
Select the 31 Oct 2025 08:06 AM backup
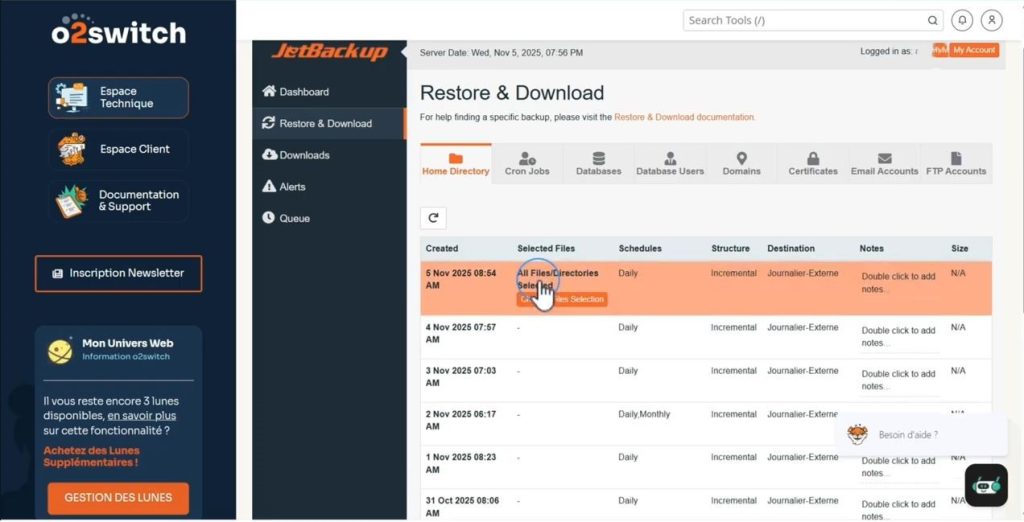[706, 505]
